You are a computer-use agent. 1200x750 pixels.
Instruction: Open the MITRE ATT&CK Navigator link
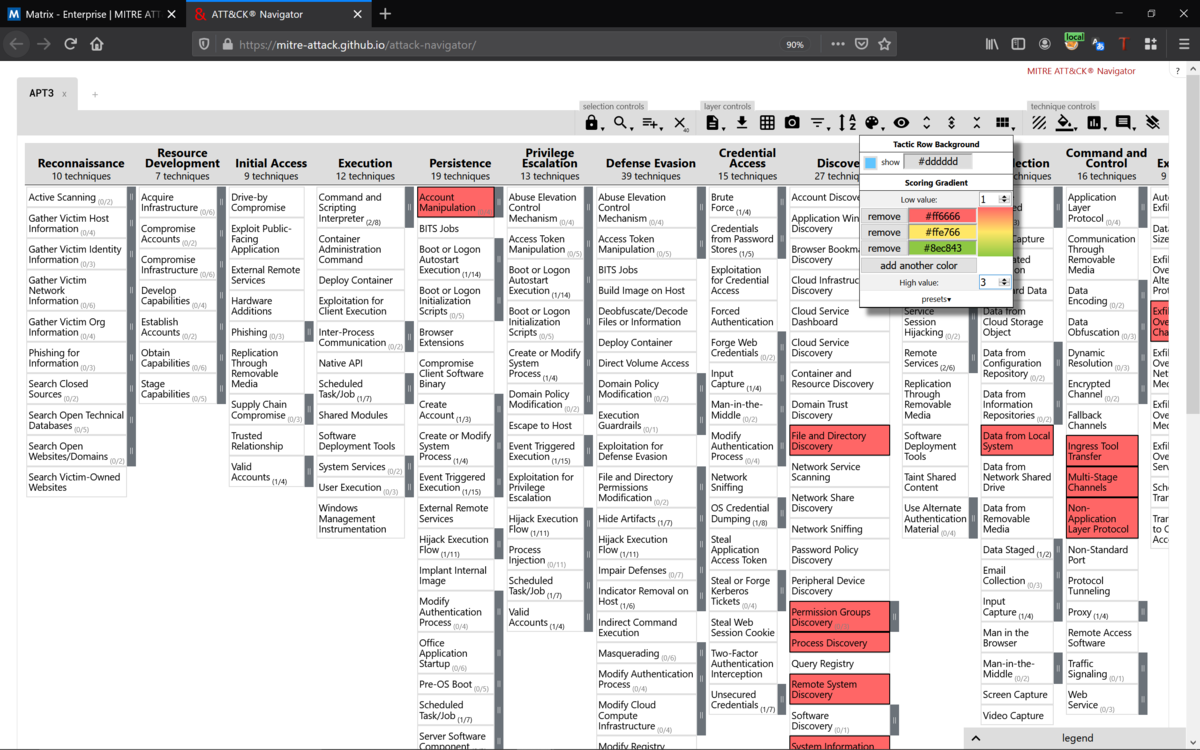(x=1081, y=71)
